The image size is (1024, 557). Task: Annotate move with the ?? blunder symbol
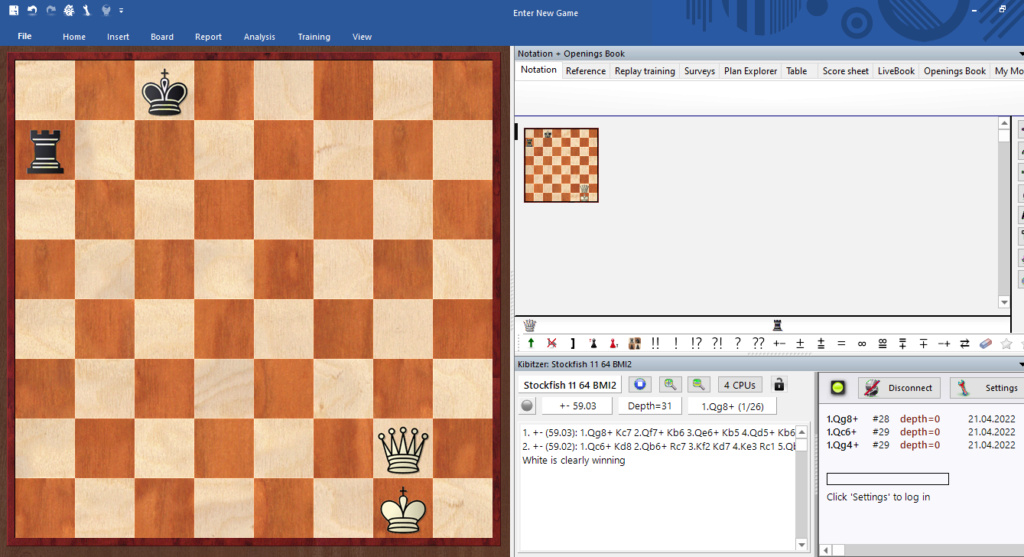point(758,343)
